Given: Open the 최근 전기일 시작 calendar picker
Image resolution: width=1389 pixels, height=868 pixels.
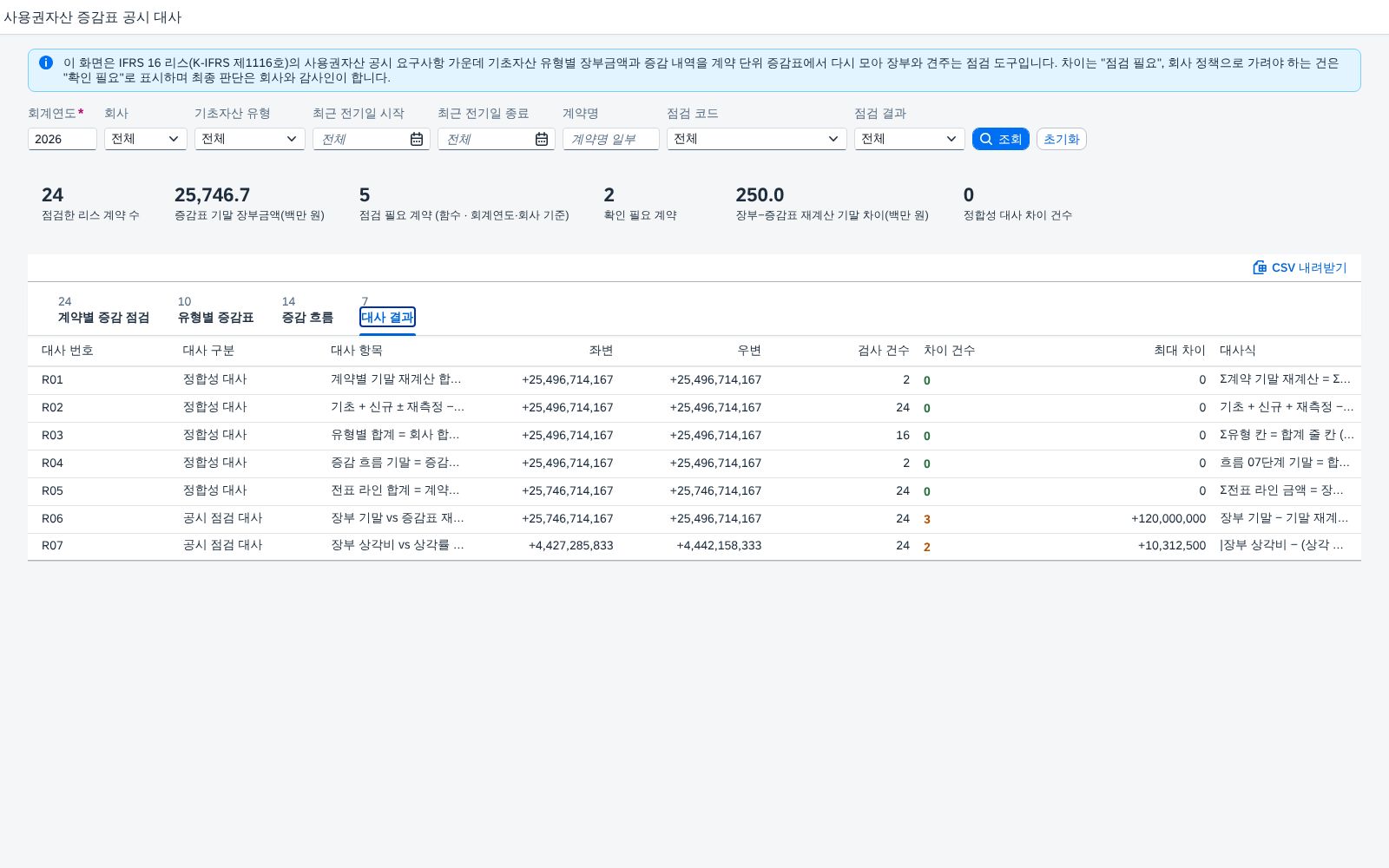Looking at the screenshot, I should pos(417,139).
